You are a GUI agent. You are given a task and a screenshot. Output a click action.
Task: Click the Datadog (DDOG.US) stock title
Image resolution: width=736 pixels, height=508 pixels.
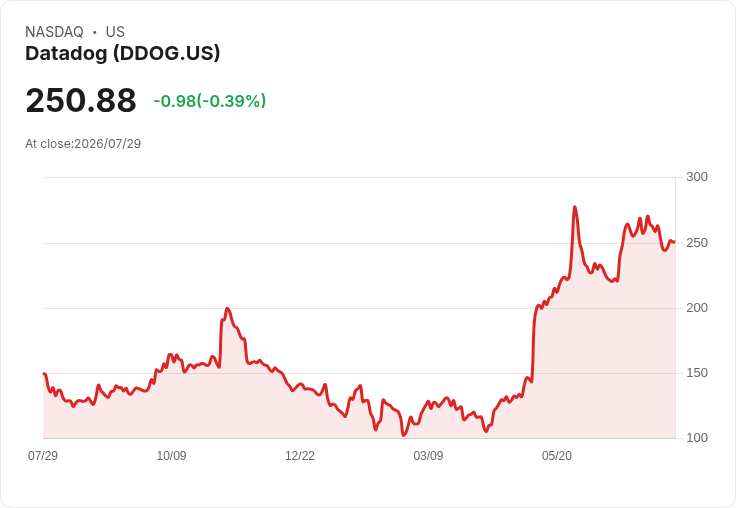[123, 54]
